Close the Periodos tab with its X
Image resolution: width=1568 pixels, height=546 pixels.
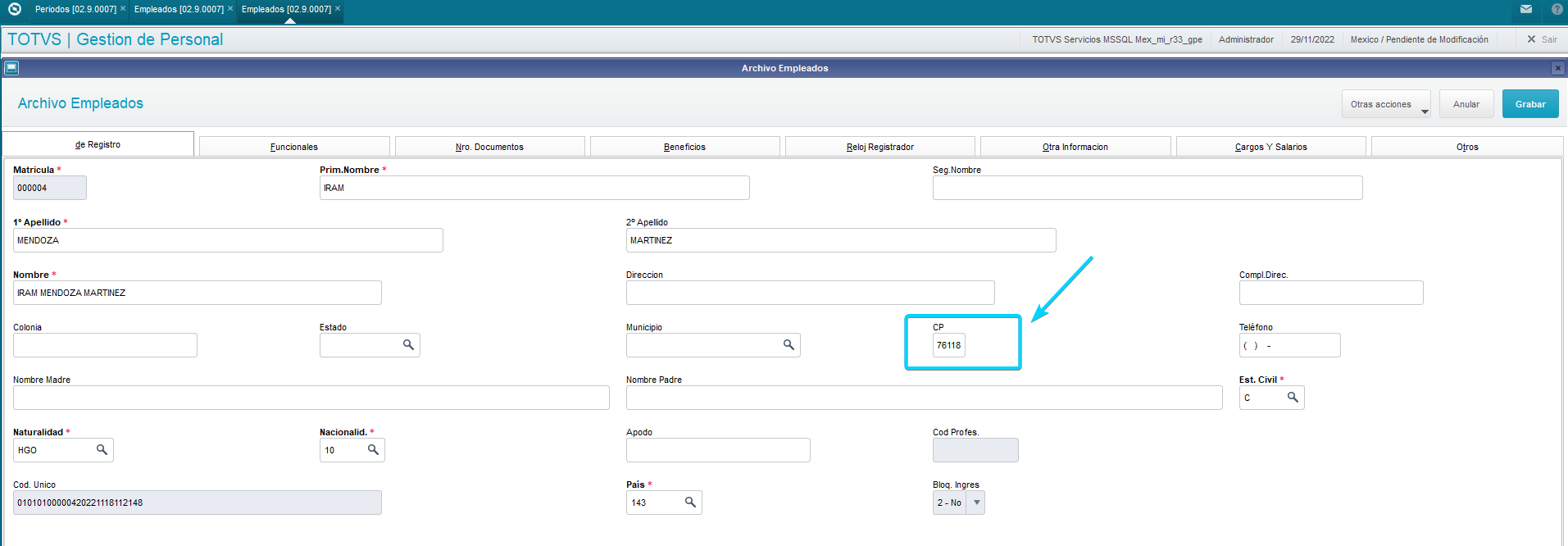click(x=123, y=8)
